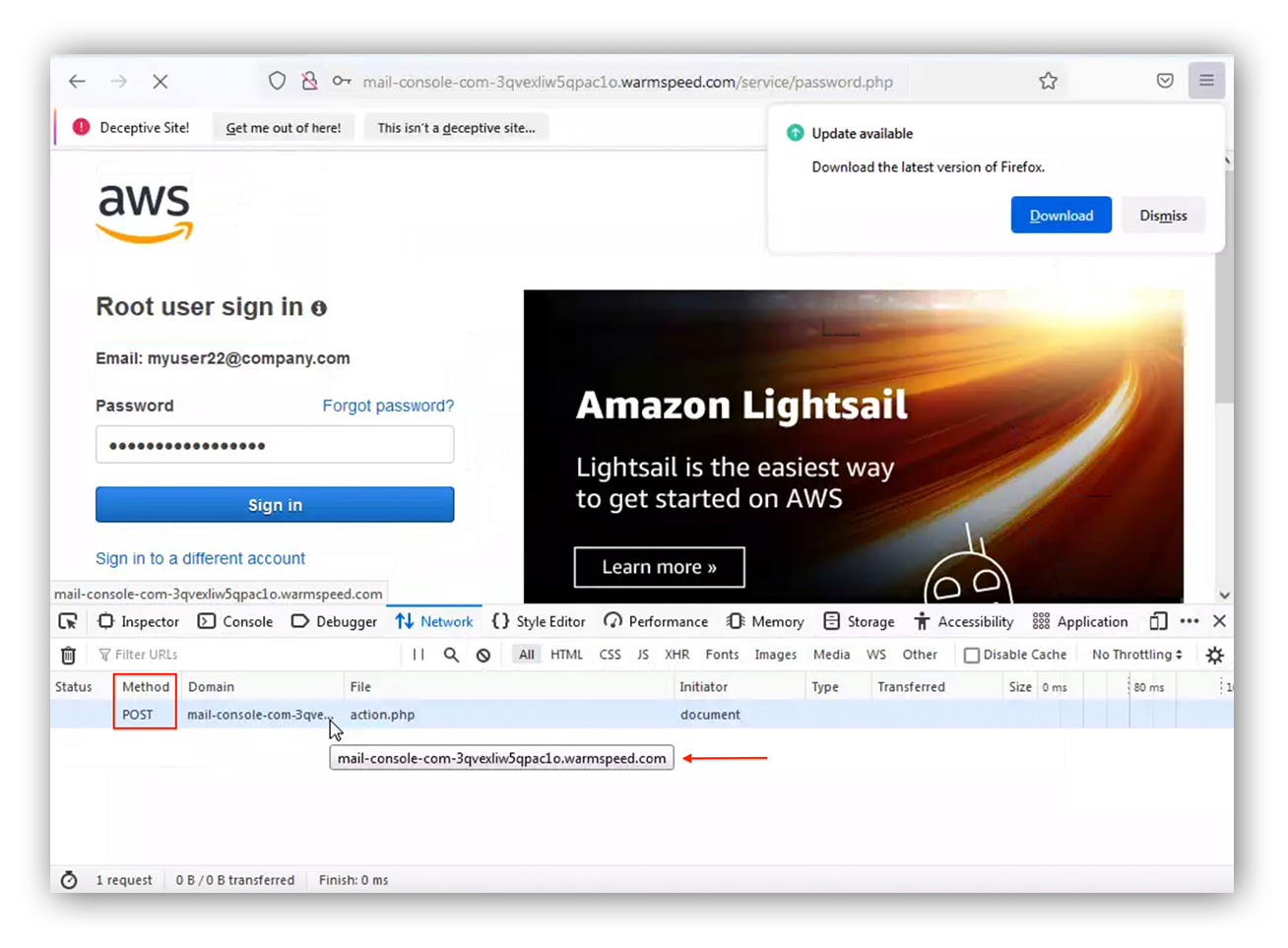
Task: Filter requests by Images
Action: coord(776,655)
